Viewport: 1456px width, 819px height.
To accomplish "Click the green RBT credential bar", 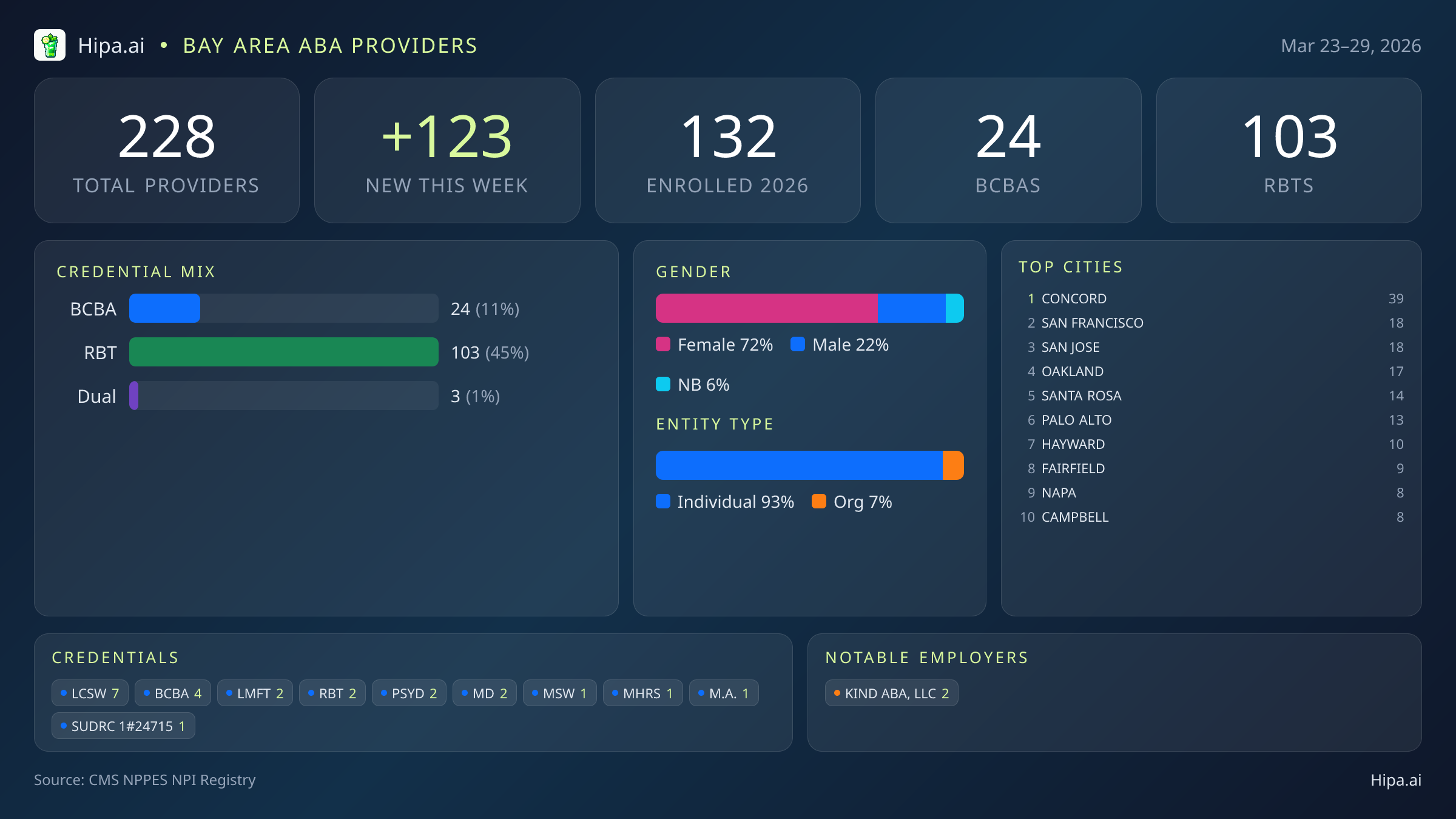I will pyautogui.click(x=283, y=352).
